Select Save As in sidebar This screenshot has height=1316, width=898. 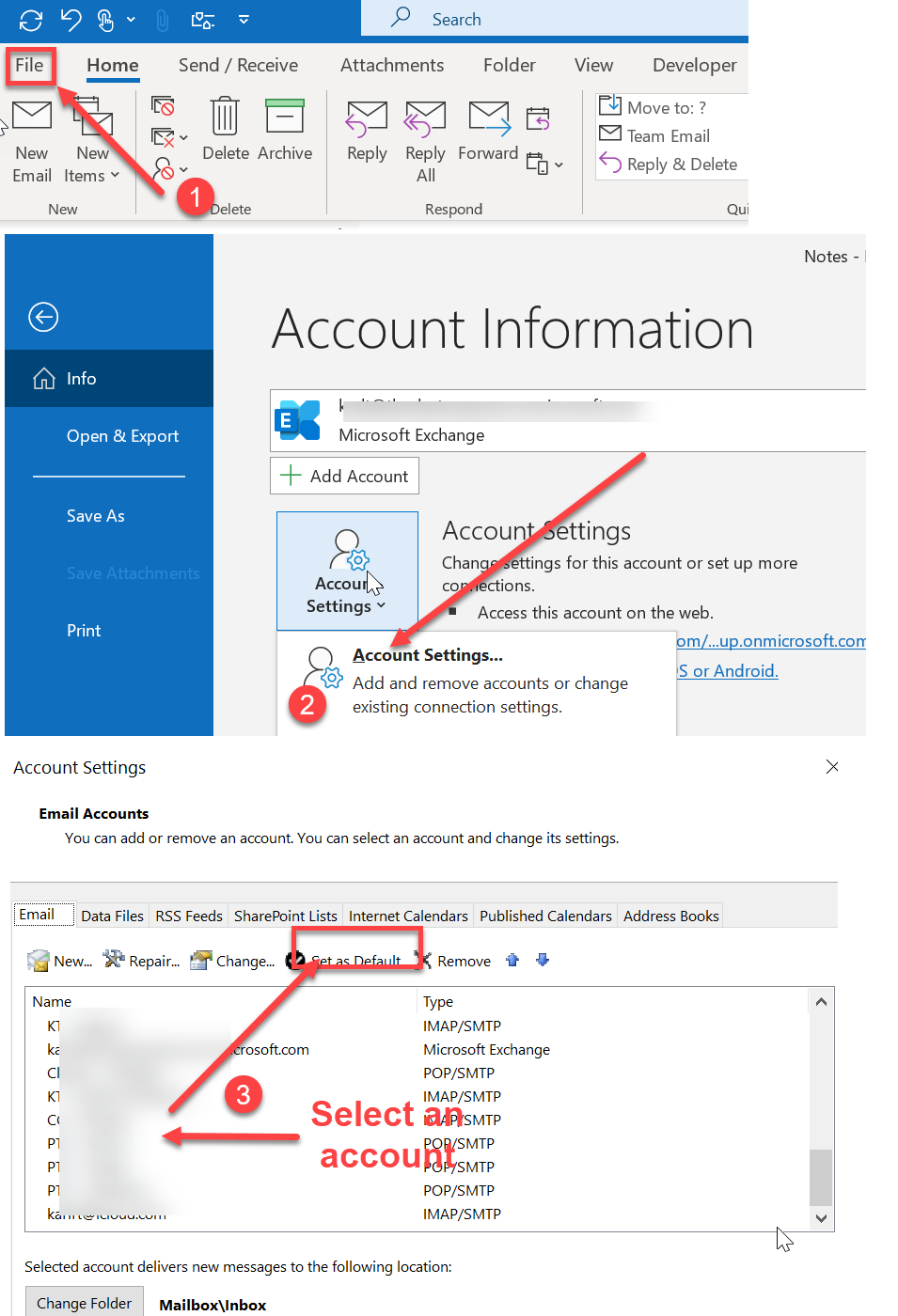coord(96,516)
